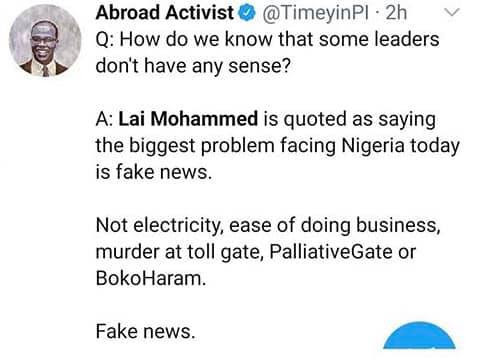Select the "How do we know" question line
This screenshot has height=361, width=484.
coord(267,39)
